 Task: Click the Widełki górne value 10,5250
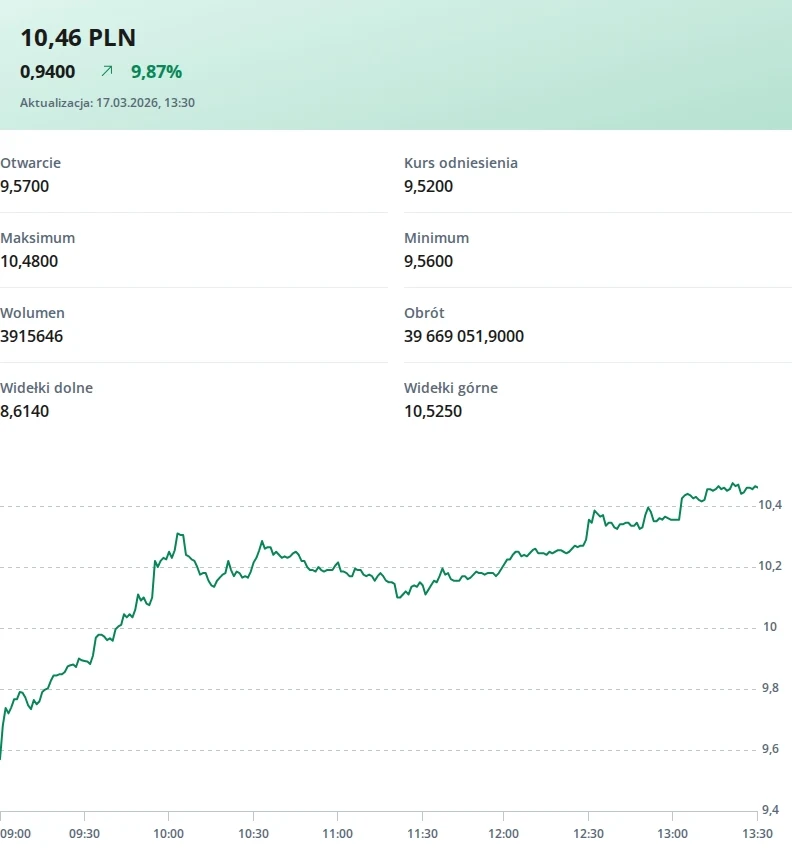[433, 412]
